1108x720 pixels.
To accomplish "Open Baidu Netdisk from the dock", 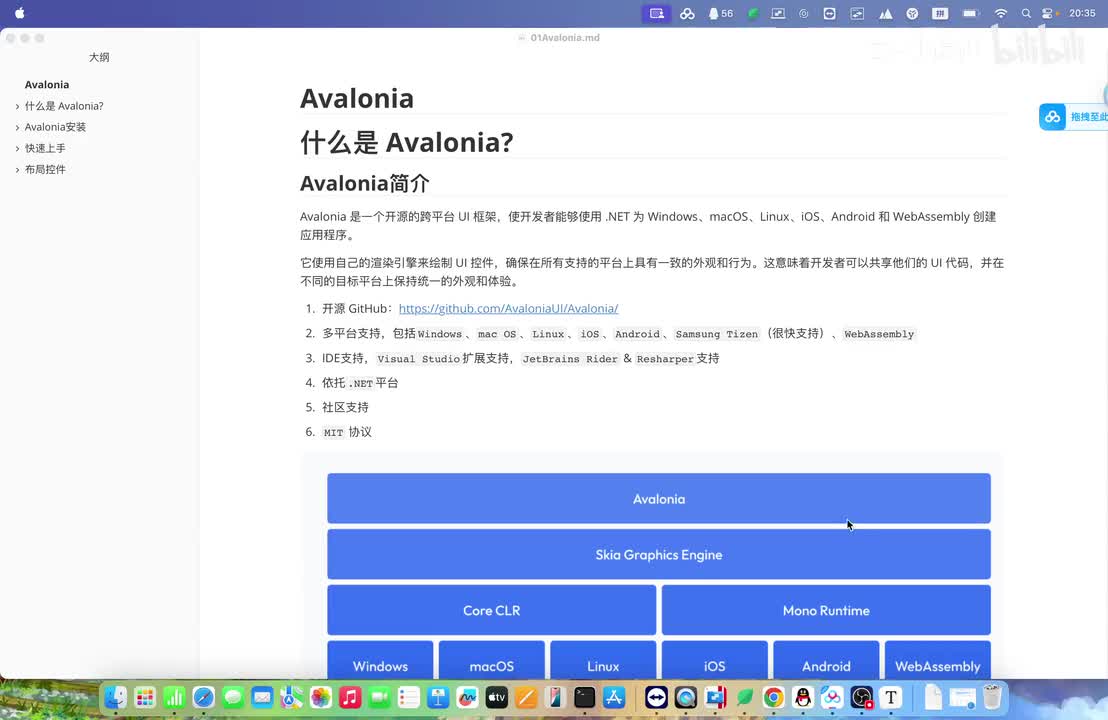I will [x=832, y=698].
